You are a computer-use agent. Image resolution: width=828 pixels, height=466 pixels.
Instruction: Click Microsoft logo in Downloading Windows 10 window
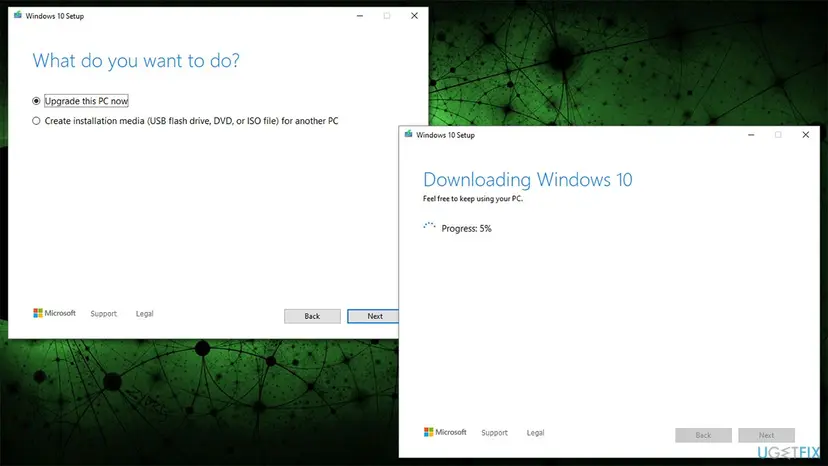[445, 432]
